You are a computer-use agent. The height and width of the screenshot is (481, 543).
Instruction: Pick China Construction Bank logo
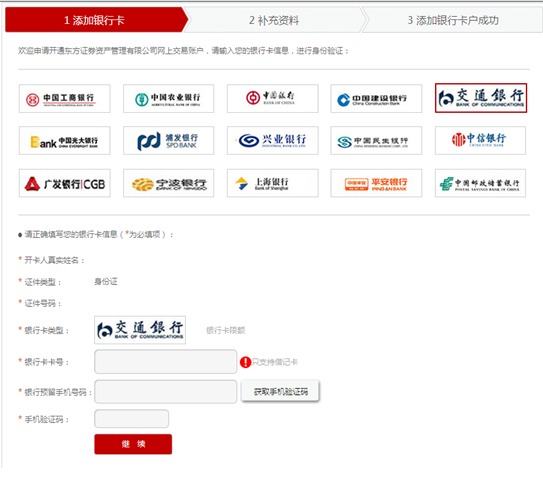376,99
